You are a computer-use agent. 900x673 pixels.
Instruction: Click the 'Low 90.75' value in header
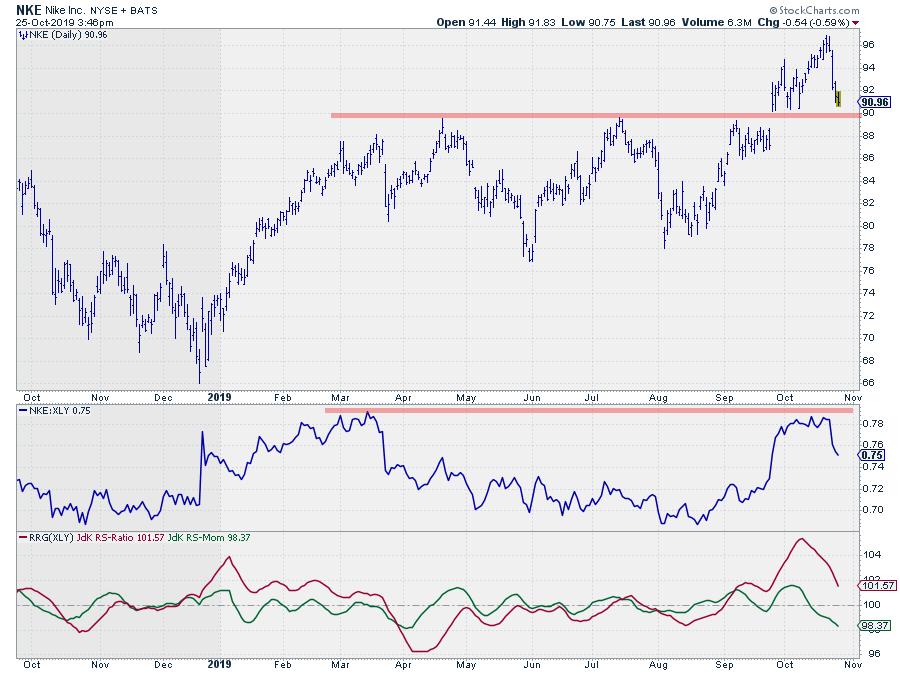588,22
